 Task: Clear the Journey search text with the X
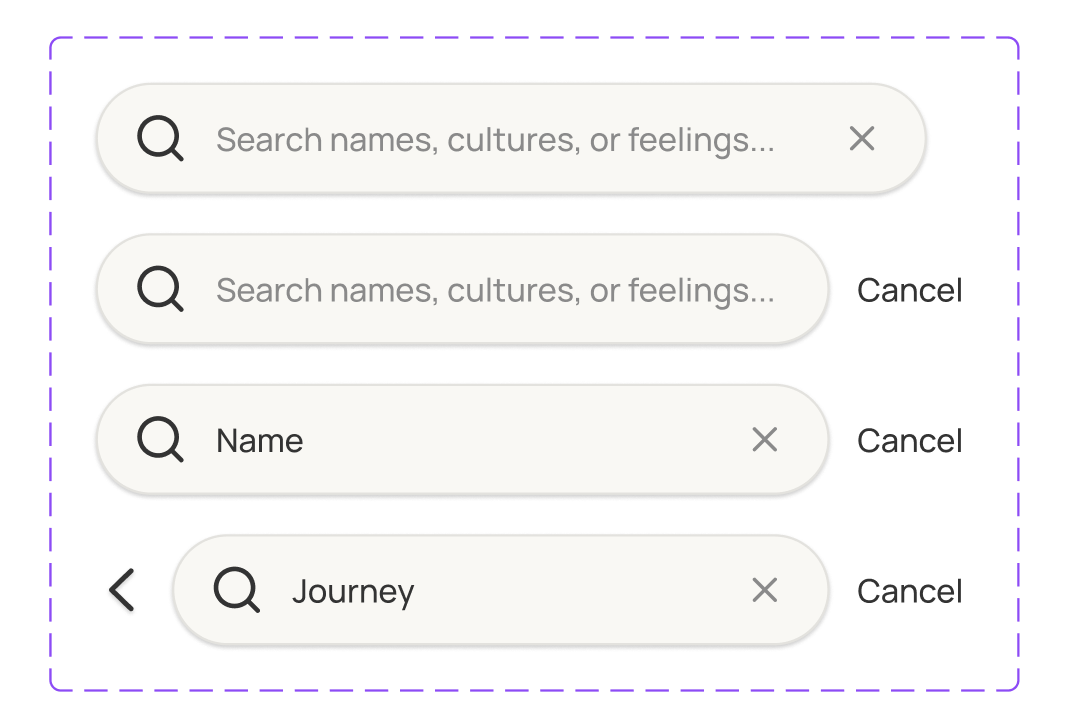point(764,590)
